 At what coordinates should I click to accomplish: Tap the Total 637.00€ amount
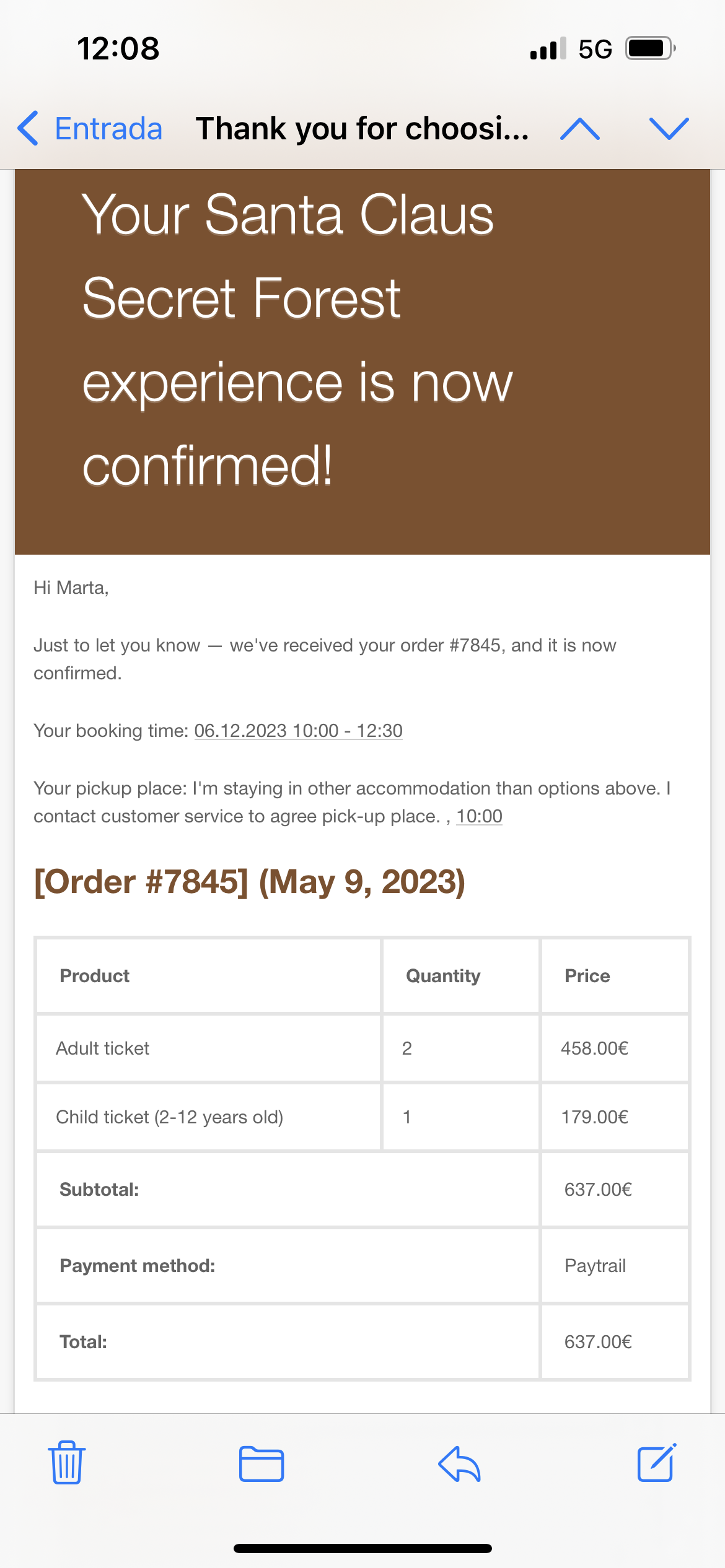click(598, 1342)
